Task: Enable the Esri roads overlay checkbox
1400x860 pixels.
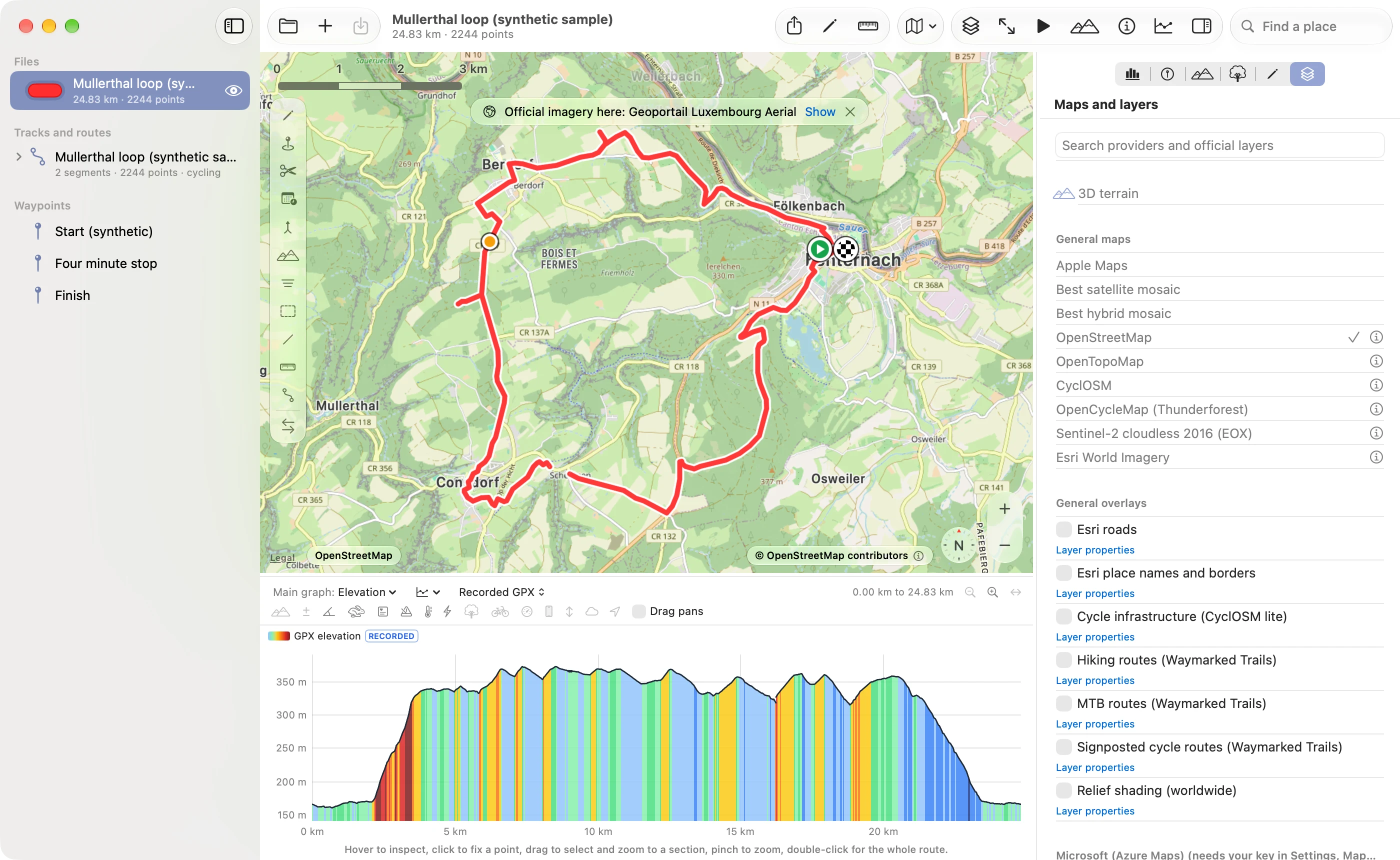Action: (1063, 529)
